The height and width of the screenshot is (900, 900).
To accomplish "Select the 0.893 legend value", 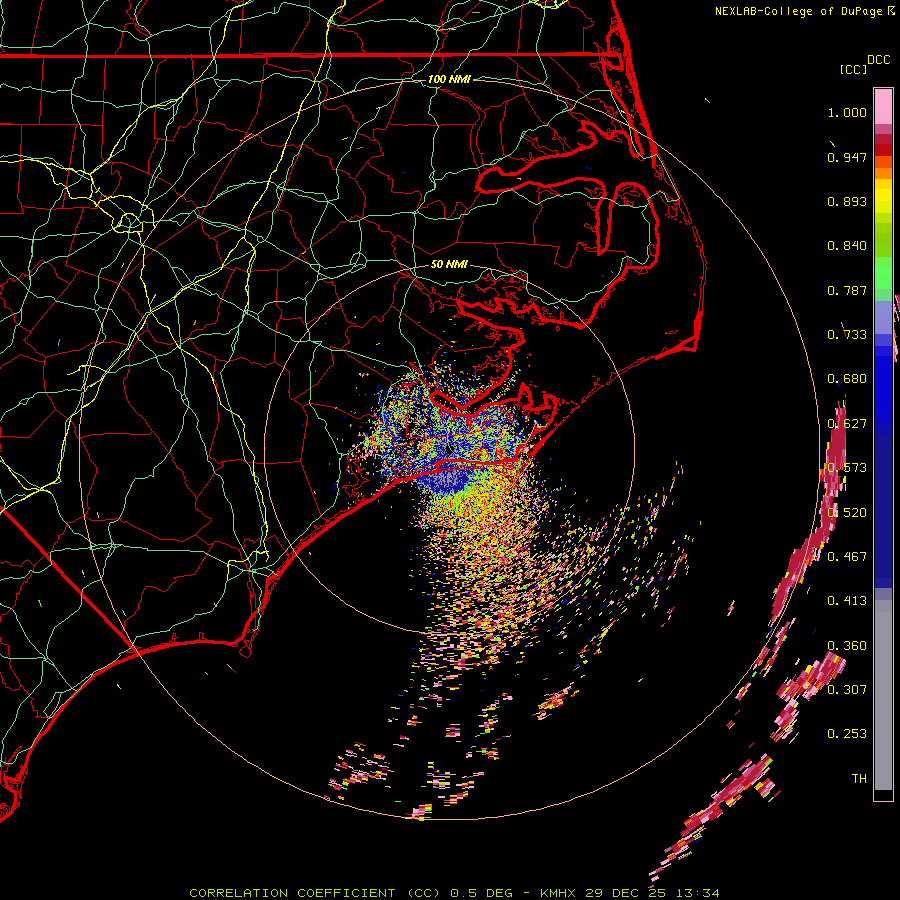I will pyautogui.click(x=847, y=201).
